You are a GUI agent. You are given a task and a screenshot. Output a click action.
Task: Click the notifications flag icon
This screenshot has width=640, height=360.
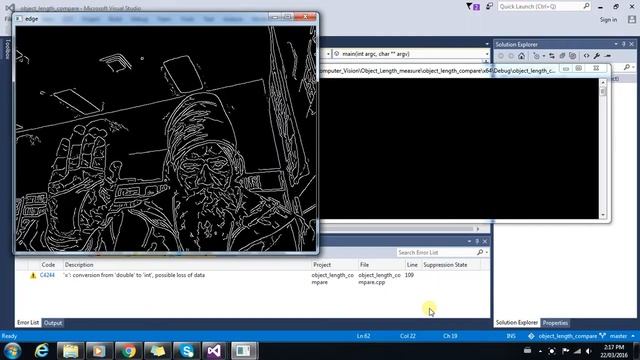(473, 7)
